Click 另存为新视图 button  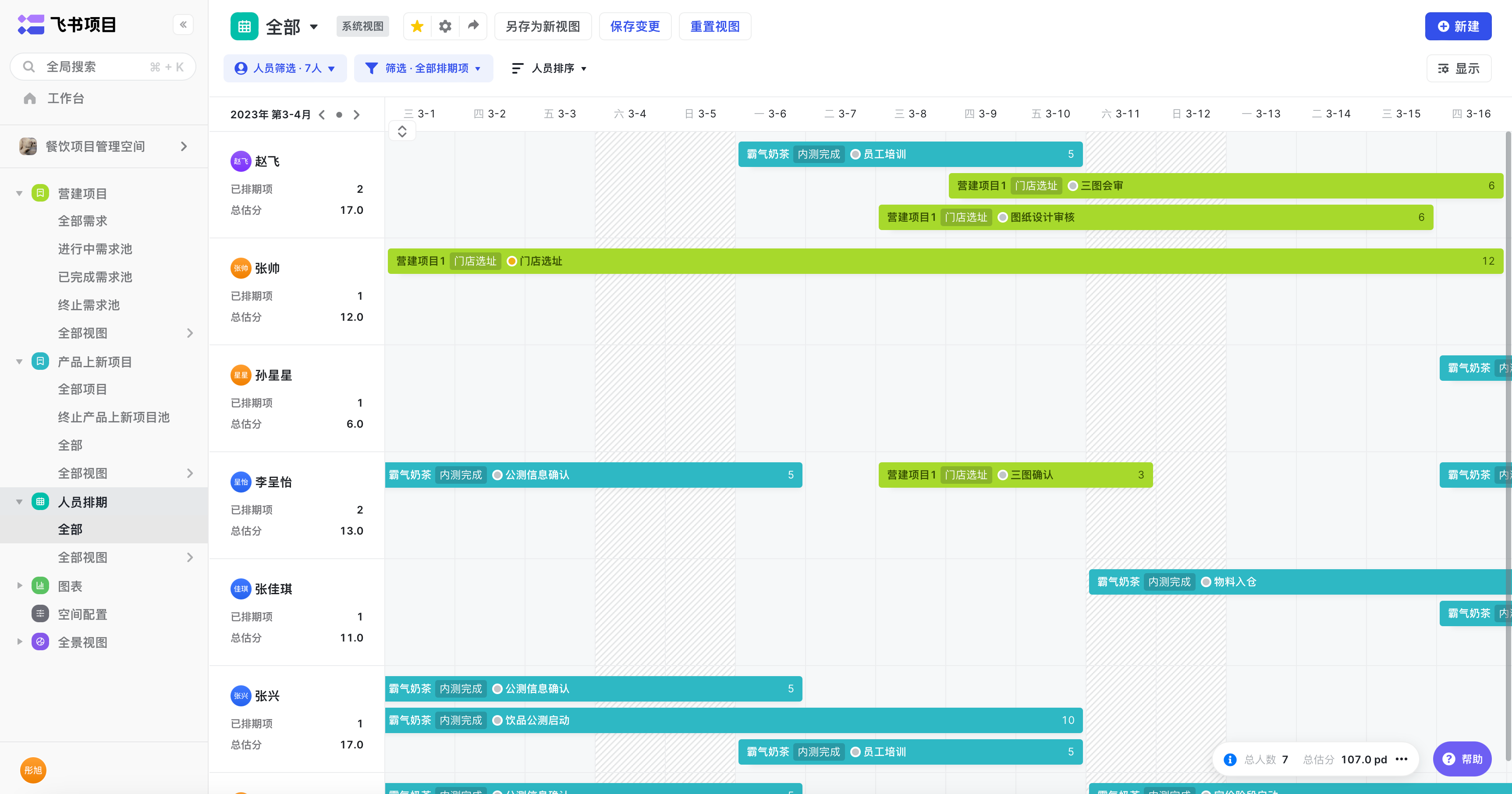tap(543, 26)
